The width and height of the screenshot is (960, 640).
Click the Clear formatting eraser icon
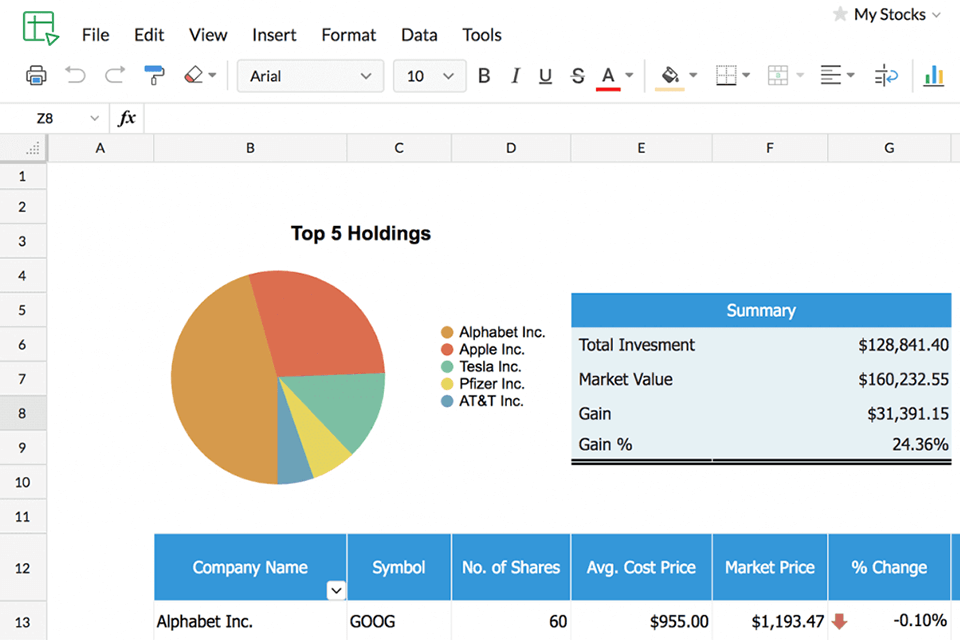click(193, 75)
